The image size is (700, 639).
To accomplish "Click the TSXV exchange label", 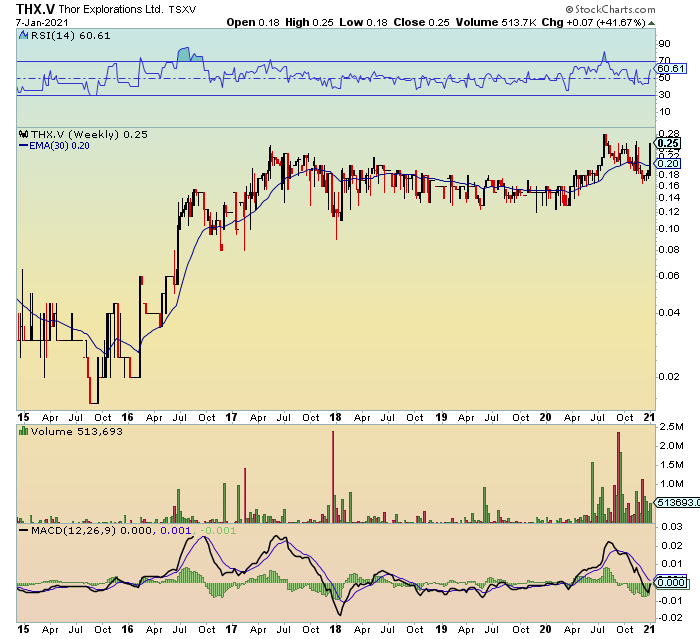I will 182,9.
